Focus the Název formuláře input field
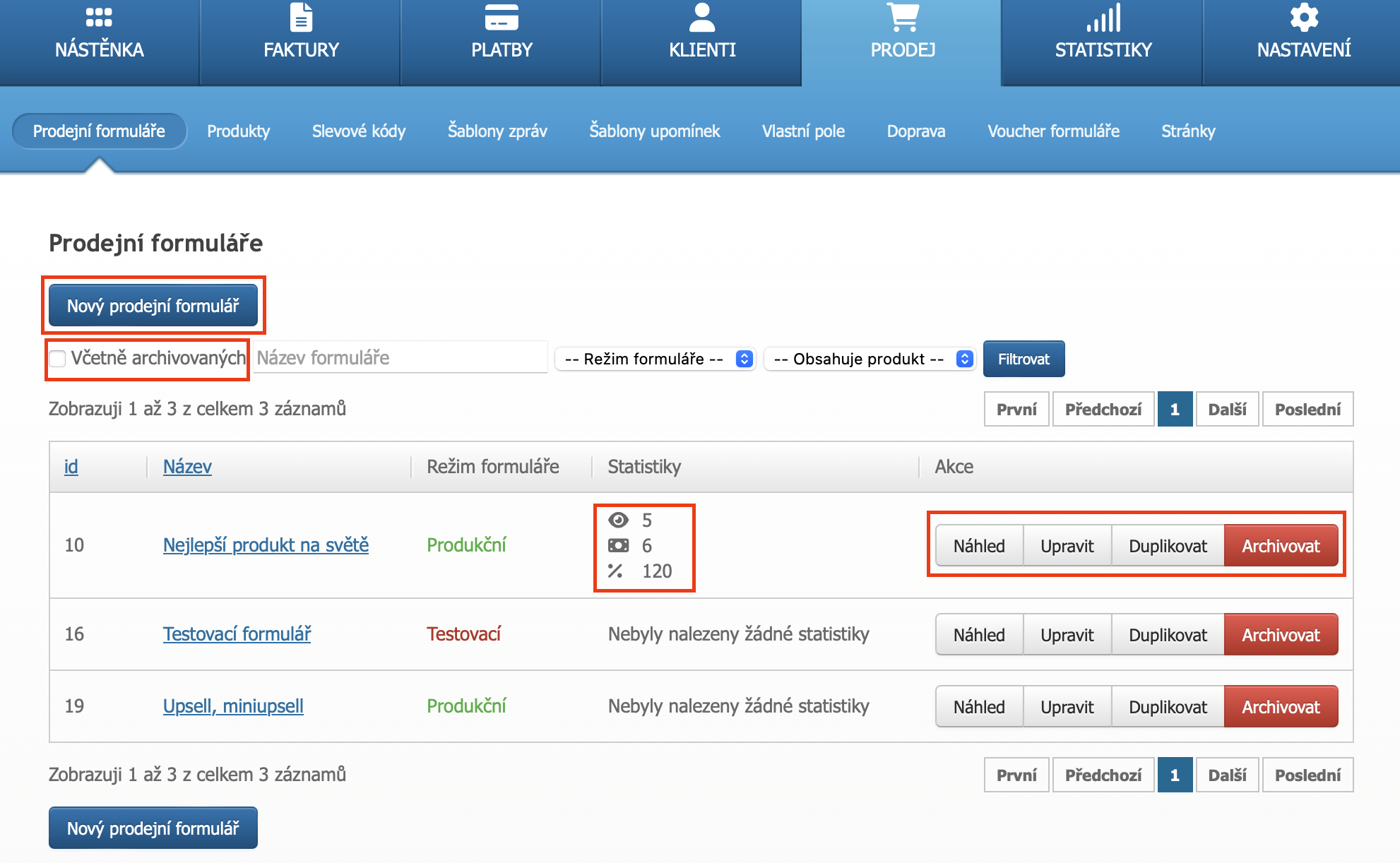The height and width of the screenshot is (863, 1400). point(401,357)
